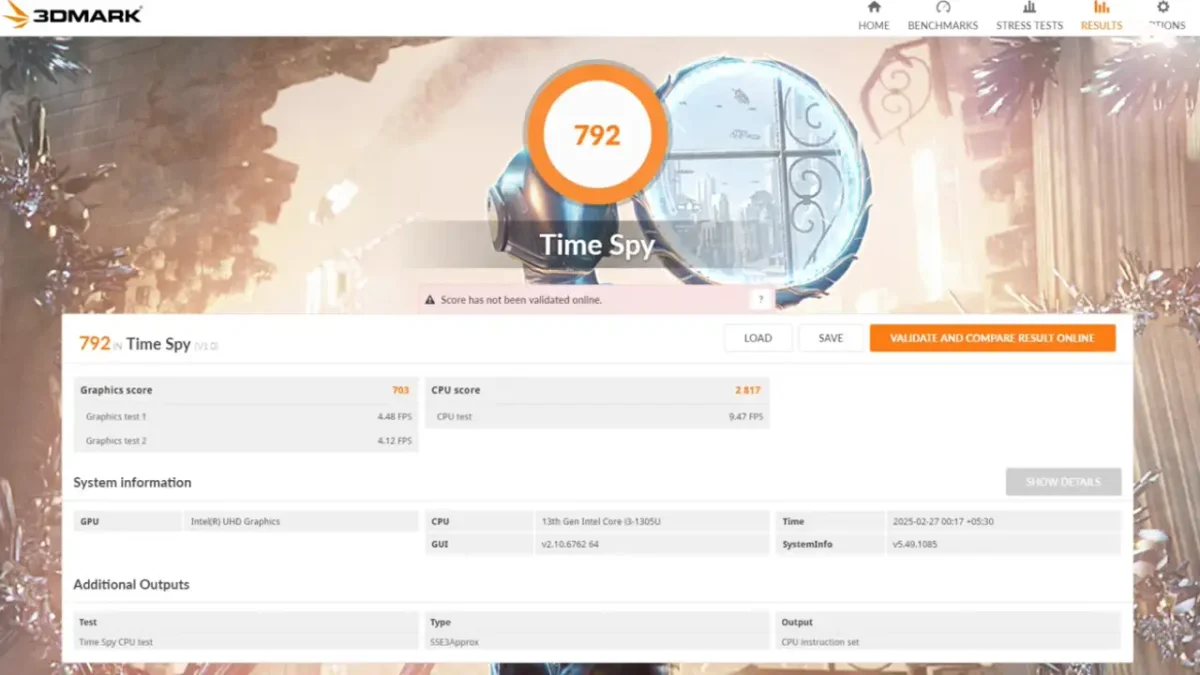1200x675 pixels.
Task: Click the SAVE button
Action: point(831,338)
